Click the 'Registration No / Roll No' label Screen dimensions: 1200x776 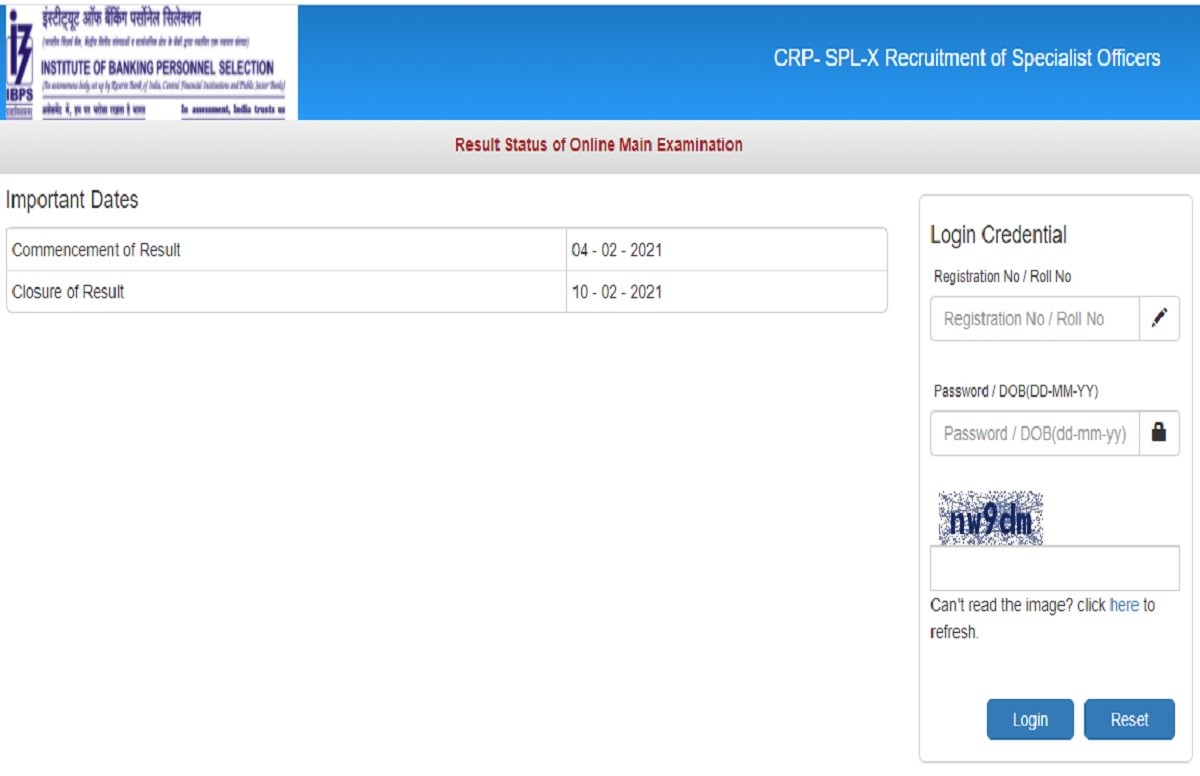[x=1002, y=276]
